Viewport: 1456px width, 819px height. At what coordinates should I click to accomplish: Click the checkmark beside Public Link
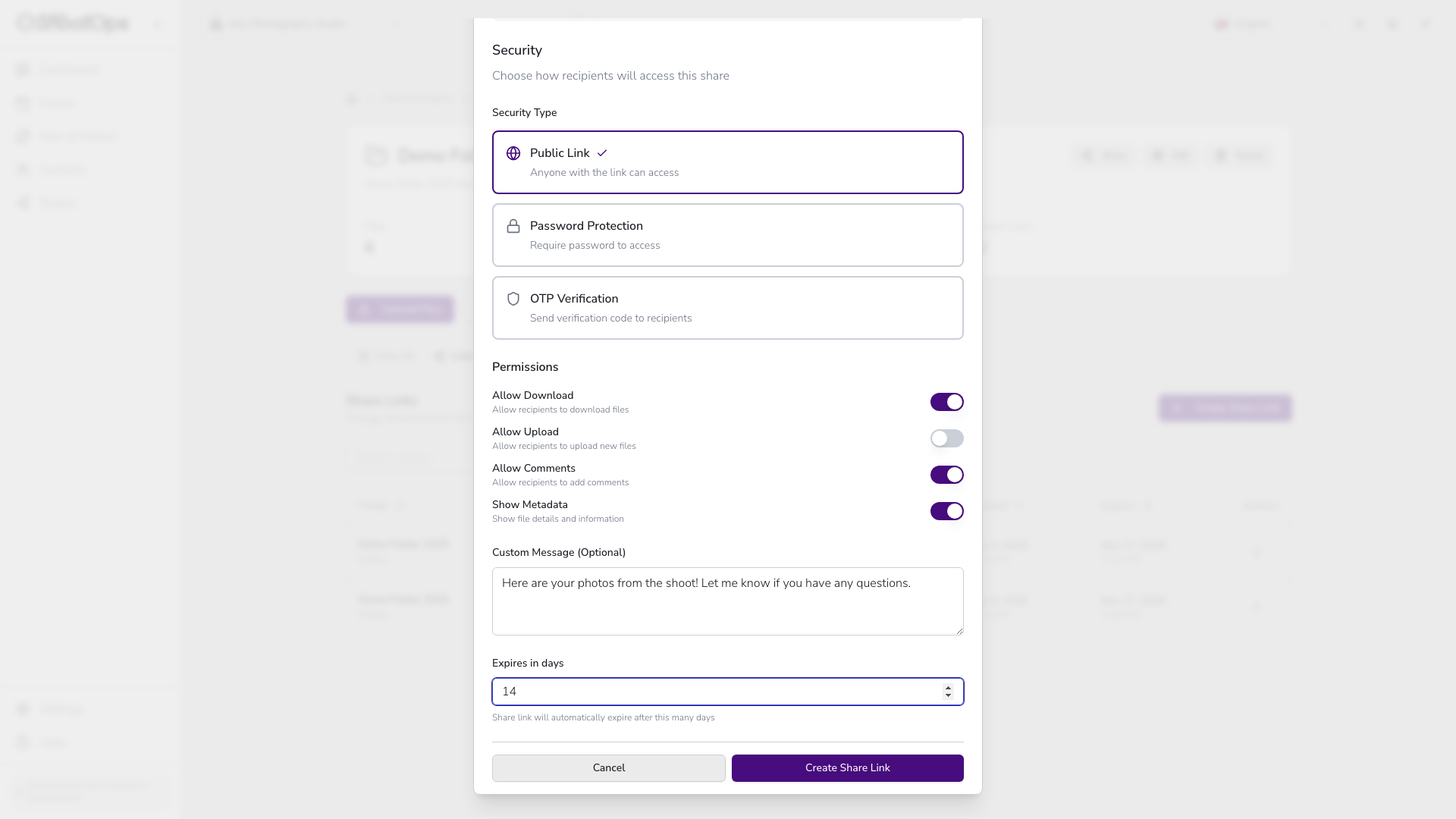click(x=602, y=153)
